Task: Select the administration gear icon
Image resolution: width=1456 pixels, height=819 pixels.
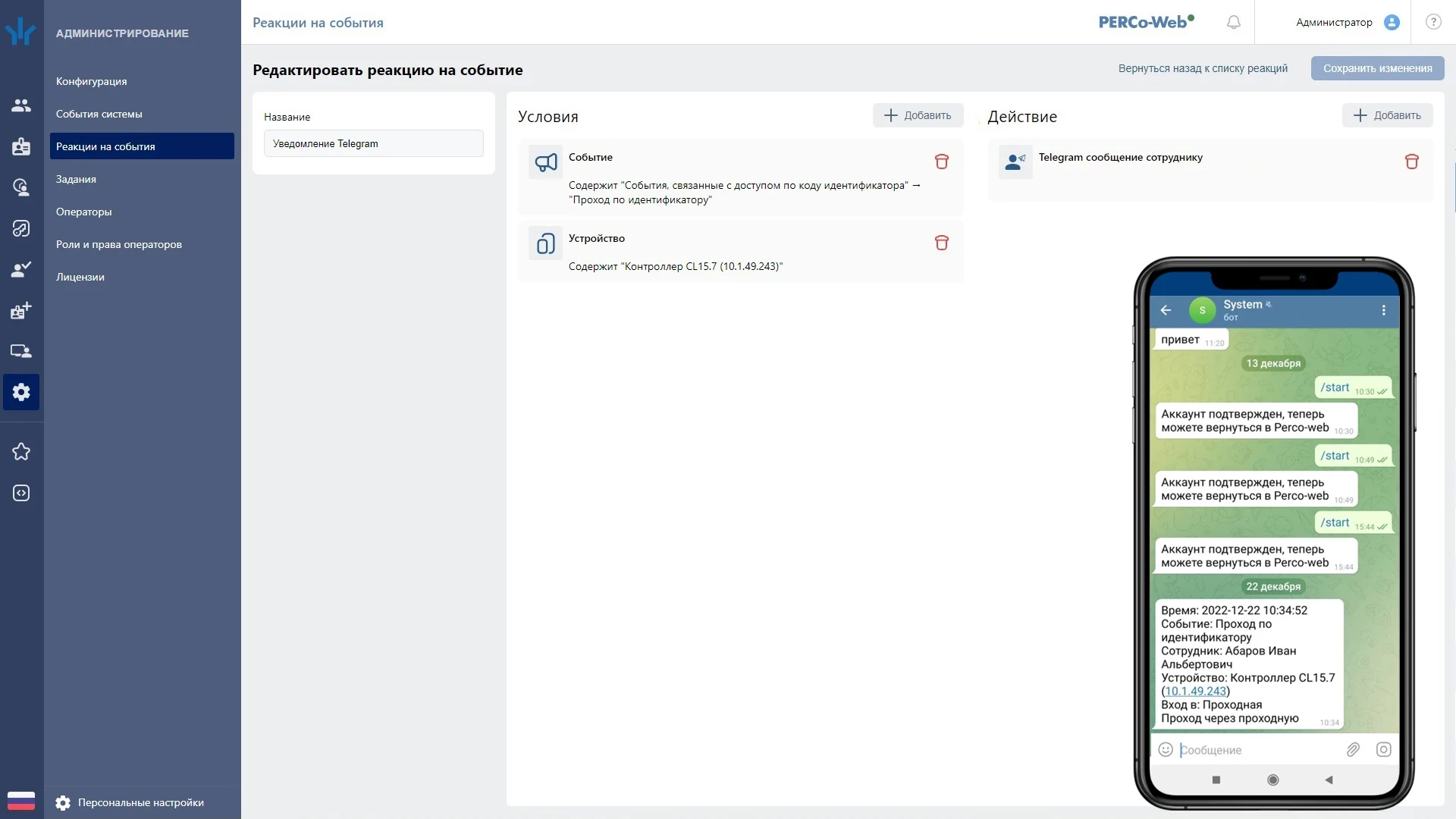Action: 21,392
